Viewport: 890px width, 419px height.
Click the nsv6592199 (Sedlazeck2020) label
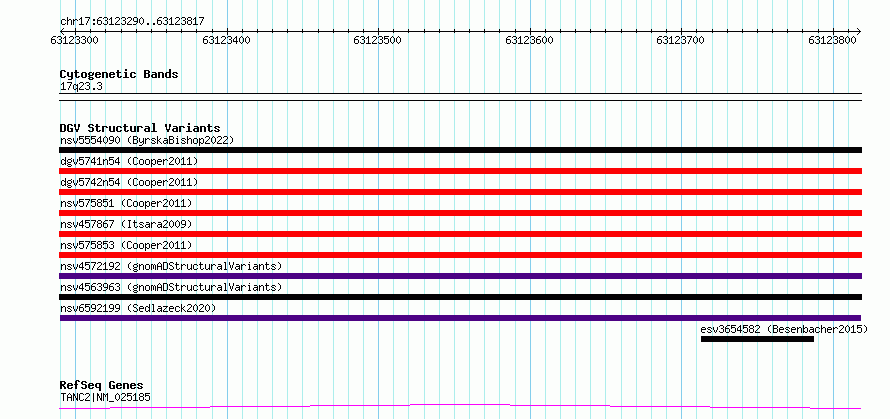pos(138,308)
